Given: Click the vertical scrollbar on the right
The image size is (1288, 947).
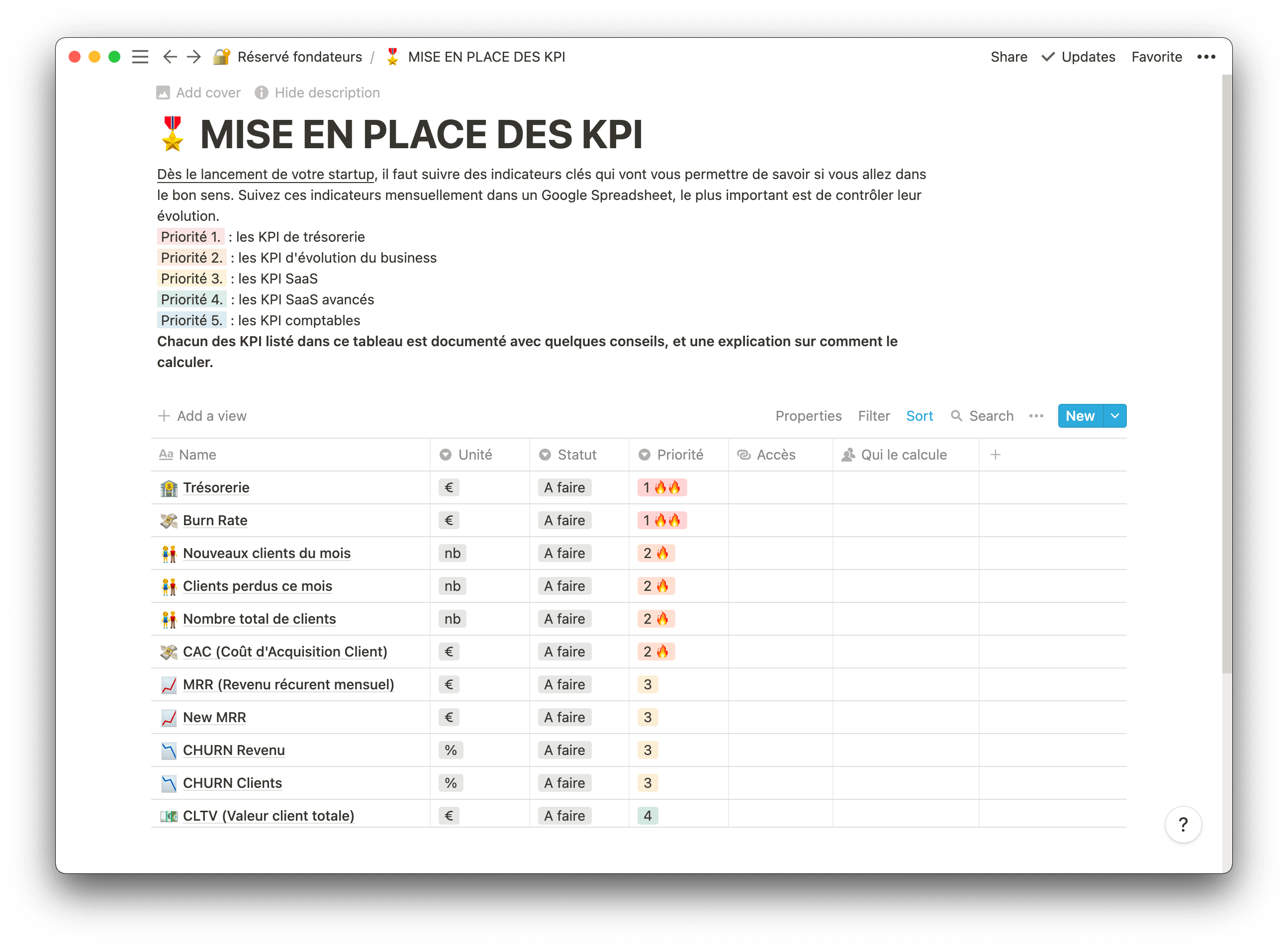Looking at the screenshot, I should point(1226,373).
